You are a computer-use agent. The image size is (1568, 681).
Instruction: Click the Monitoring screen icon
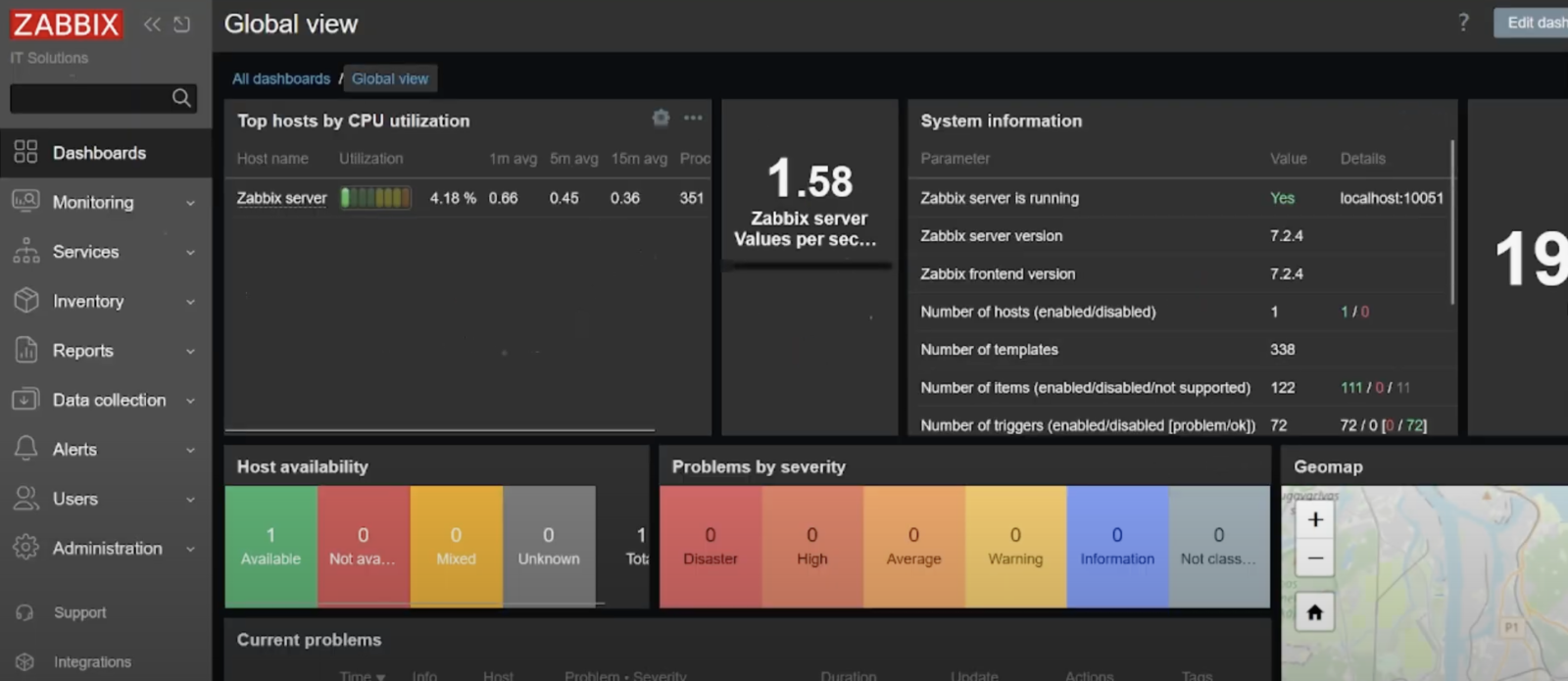tap(25, 201)
